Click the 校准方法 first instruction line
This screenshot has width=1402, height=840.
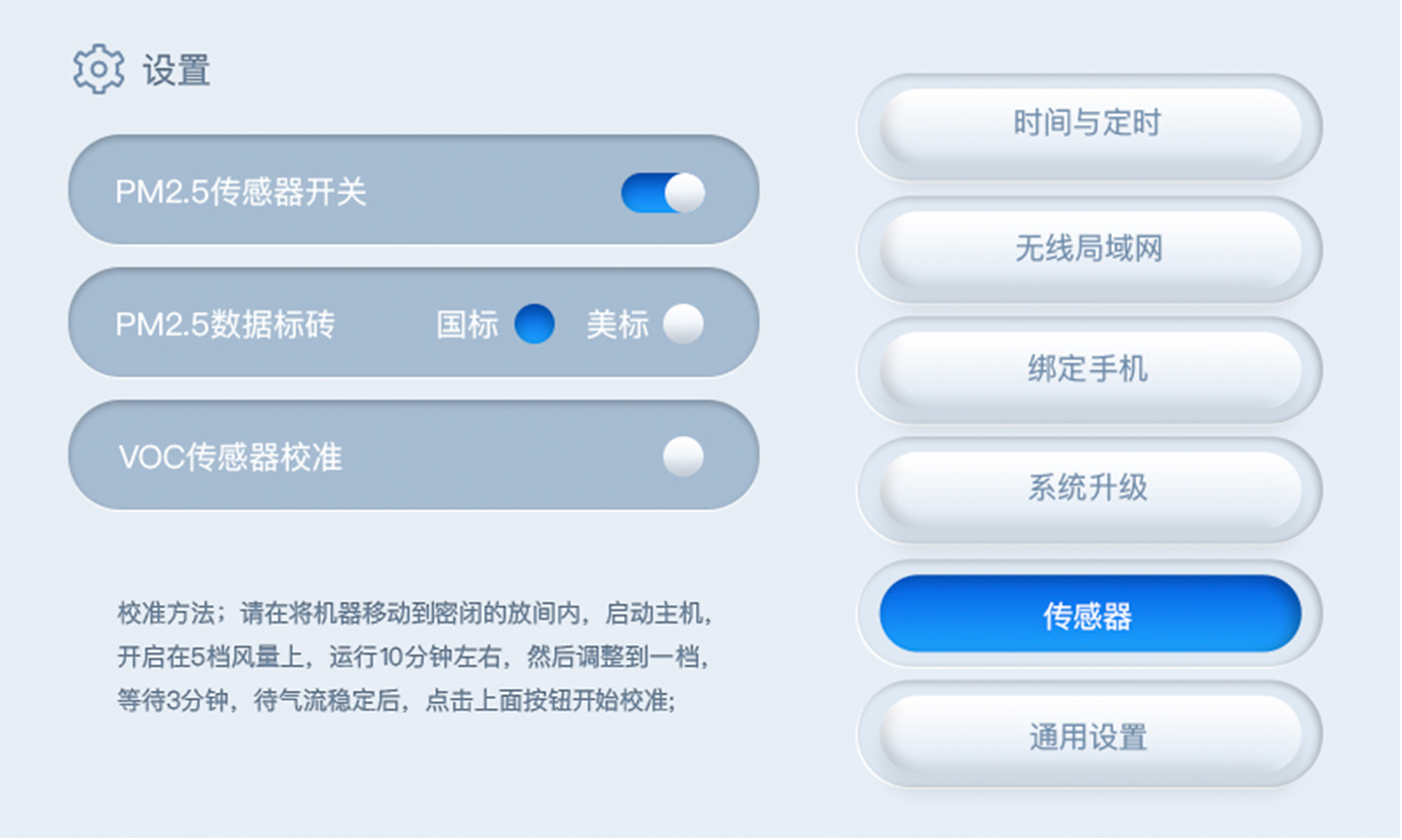(x=414, y=613)
